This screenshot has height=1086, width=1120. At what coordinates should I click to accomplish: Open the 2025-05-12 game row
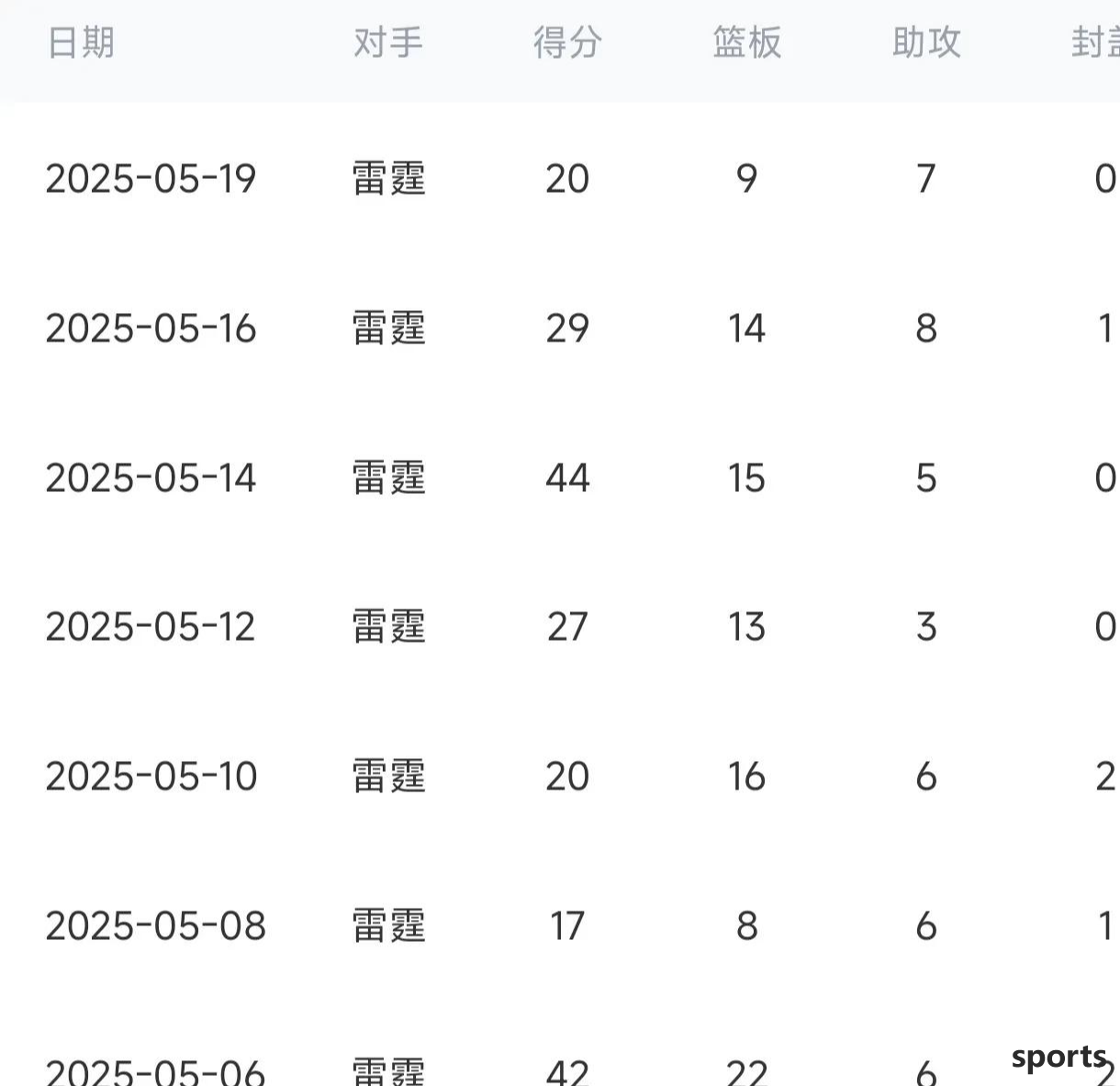point(560,627)
